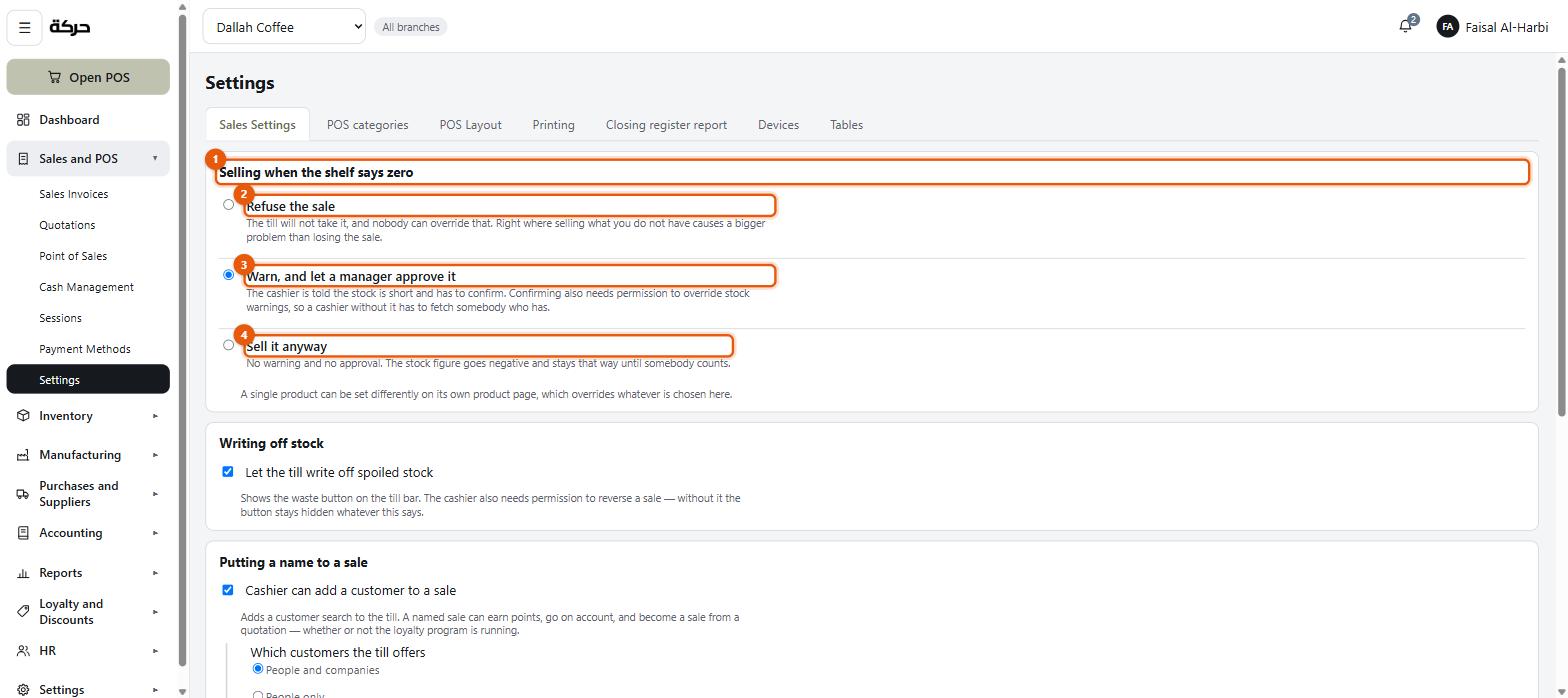Select the Sell it anyway option

(229, 345)
